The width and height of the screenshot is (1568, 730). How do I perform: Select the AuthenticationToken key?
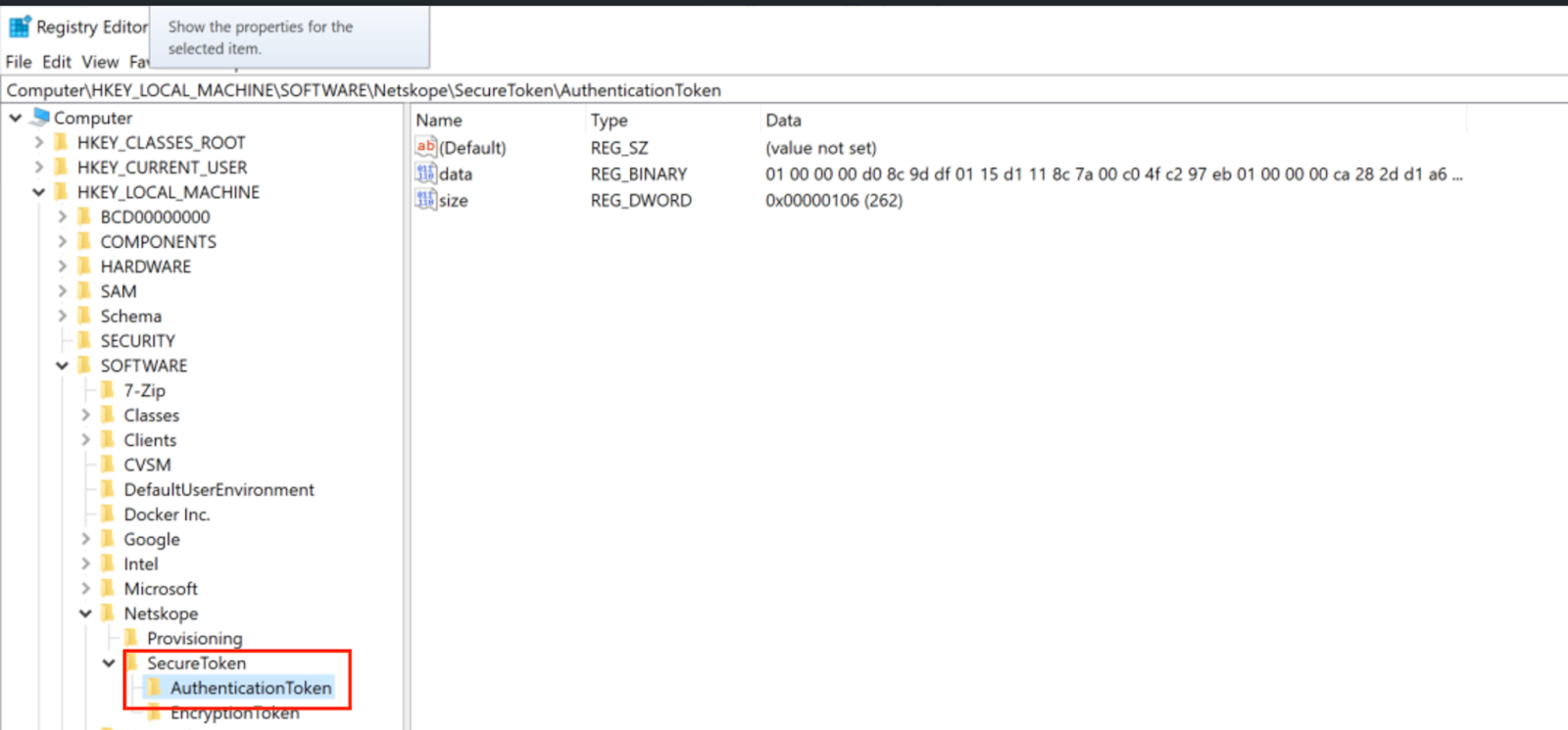click(251, 688)
